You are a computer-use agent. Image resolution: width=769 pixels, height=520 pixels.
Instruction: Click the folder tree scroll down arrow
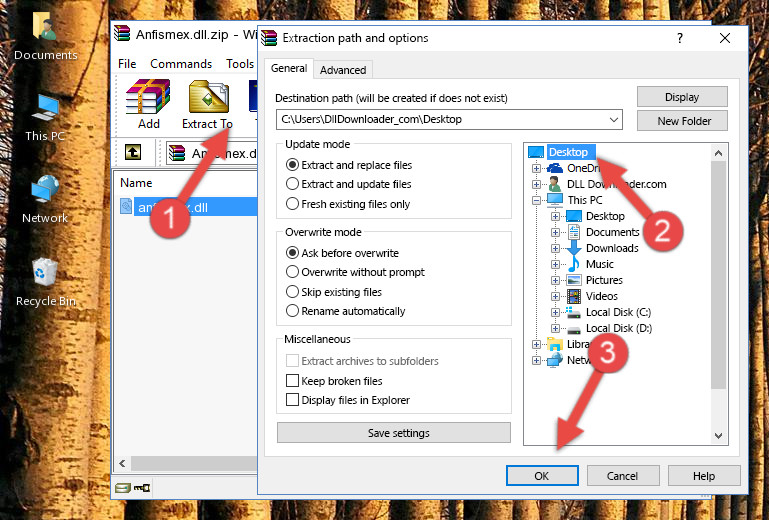click(718, 436)
